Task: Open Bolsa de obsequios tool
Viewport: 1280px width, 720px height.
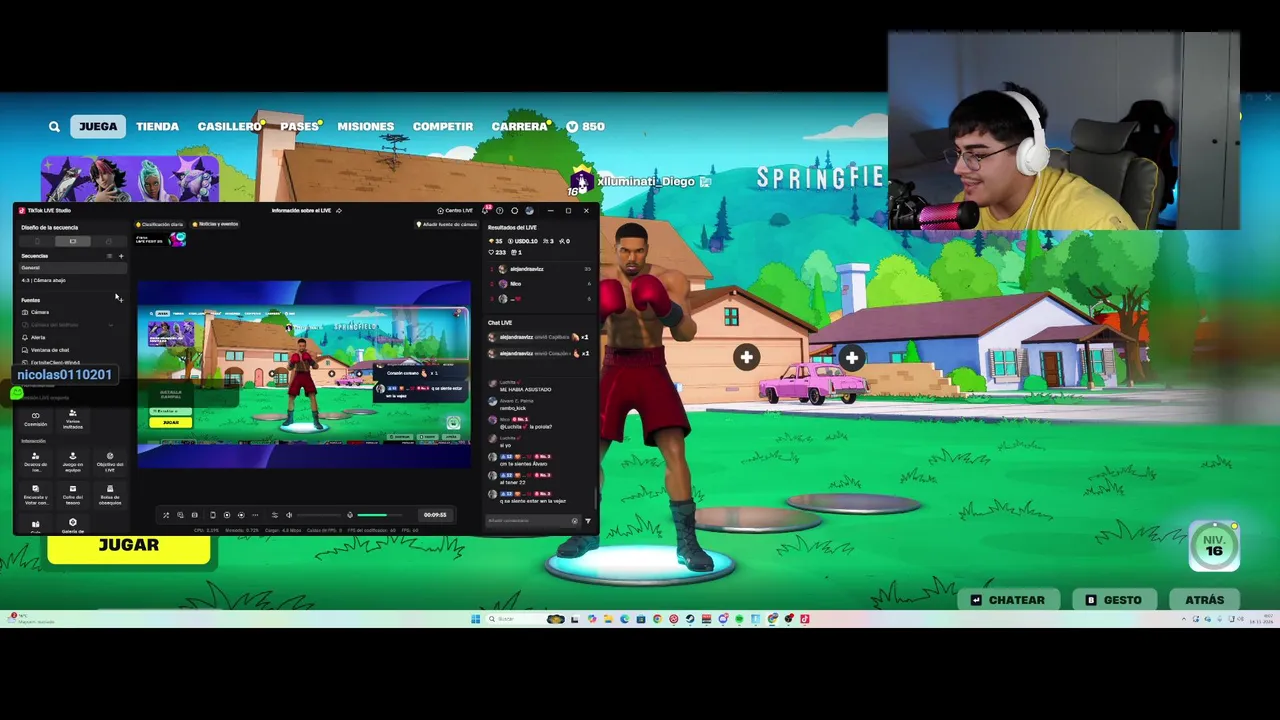Action: click(110, 494)
